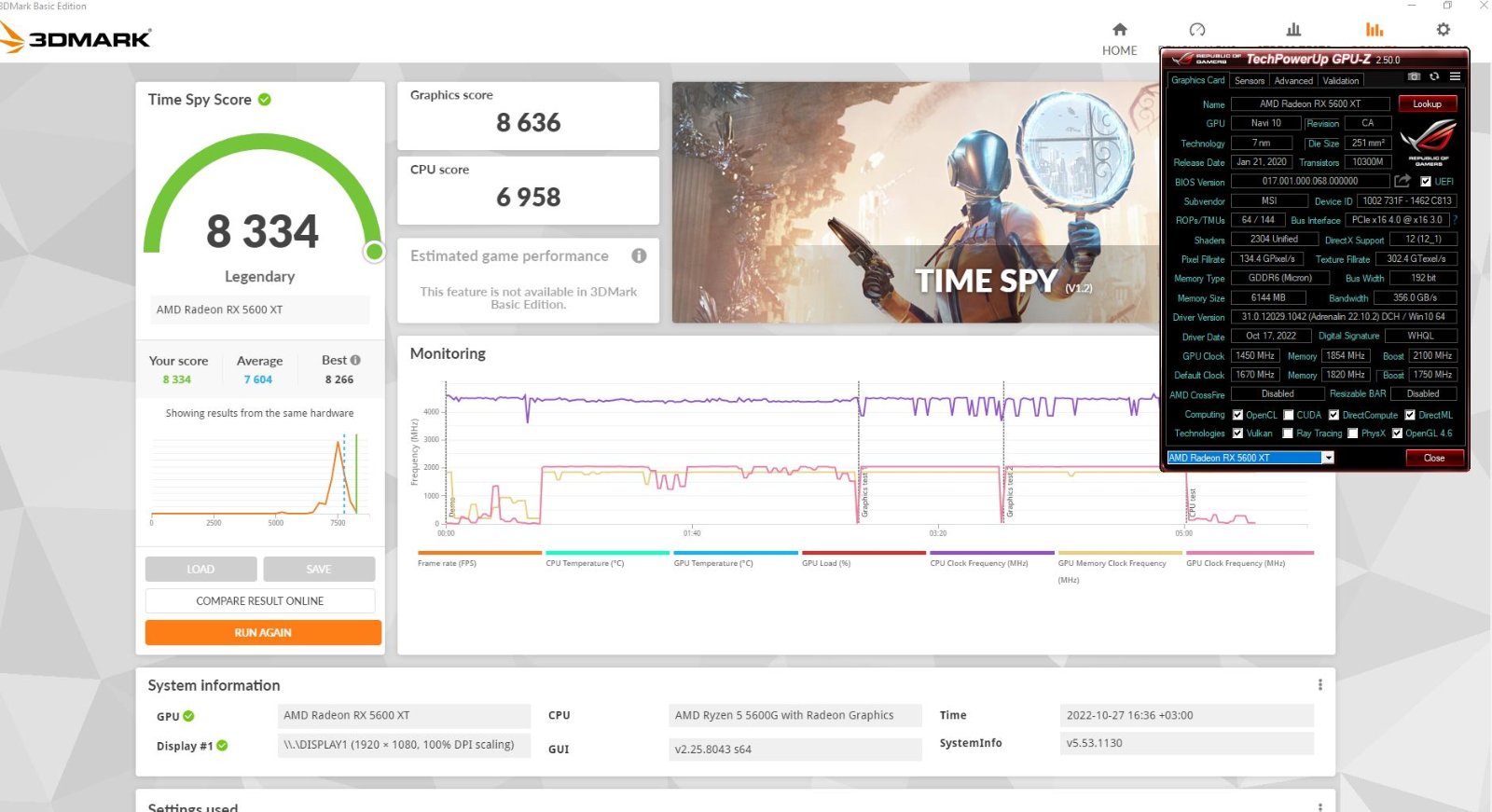Select the GPU Load (%) legend color bar

pos(864,553)
